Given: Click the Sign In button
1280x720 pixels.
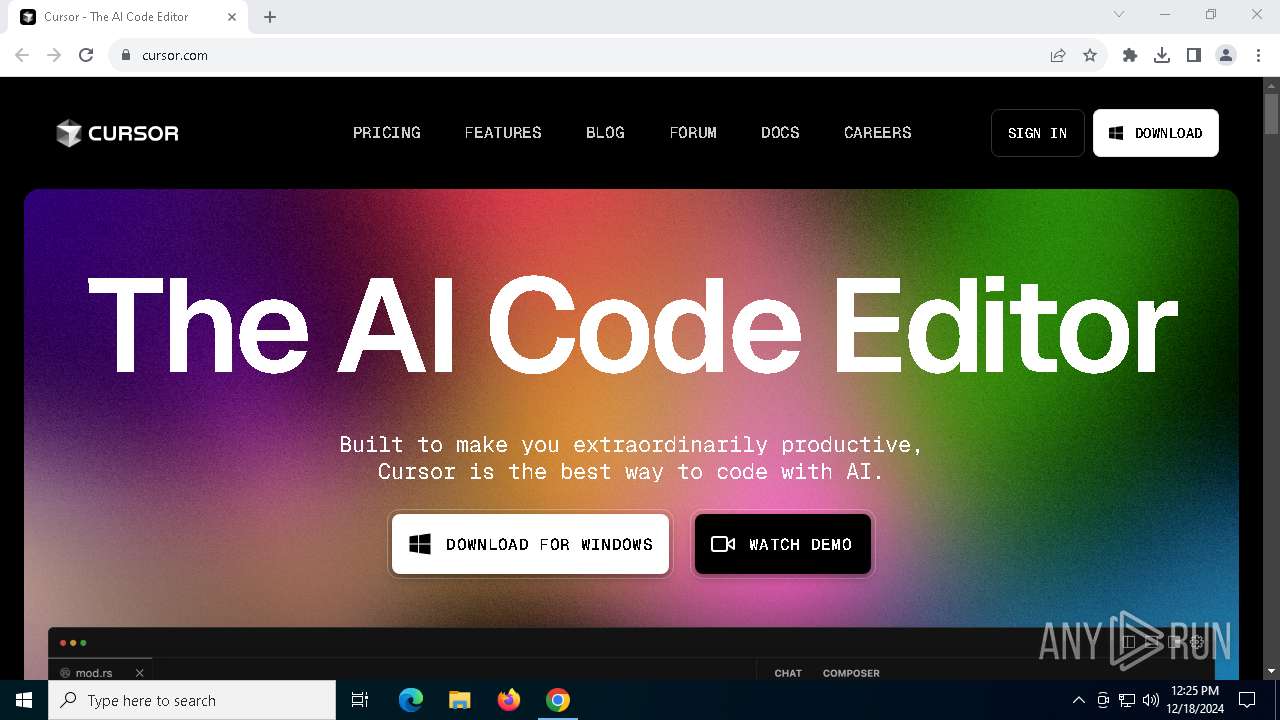Looking at the screenshot, I should coord(1038,133).
